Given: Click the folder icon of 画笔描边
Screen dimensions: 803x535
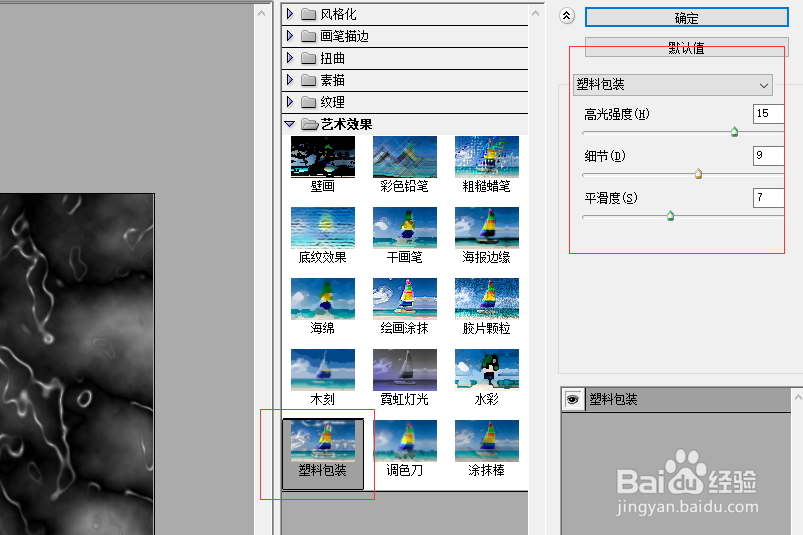Looking at the screenshot, I should tap(308, 36).
